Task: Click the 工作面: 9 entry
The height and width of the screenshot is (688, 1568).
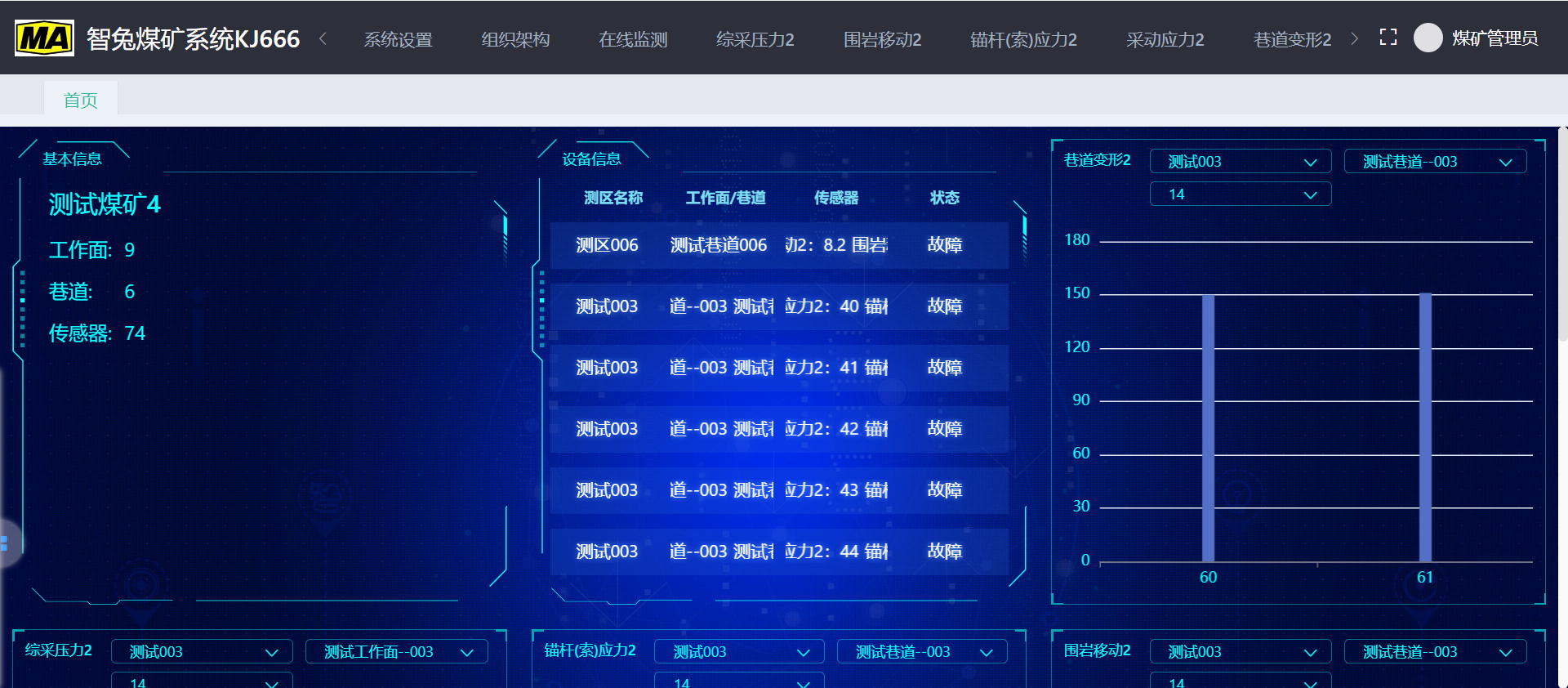Action: point(92,250)
